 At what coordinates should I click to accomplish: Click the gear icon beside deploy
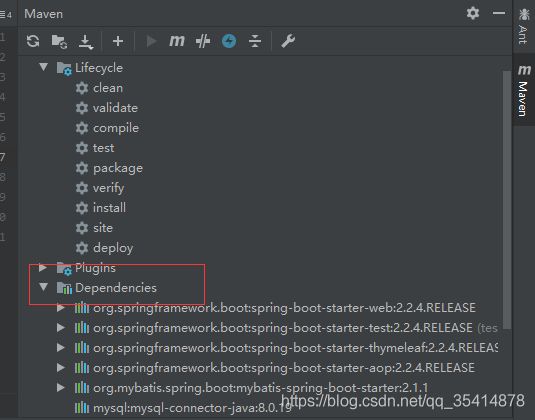click(82, 248)
